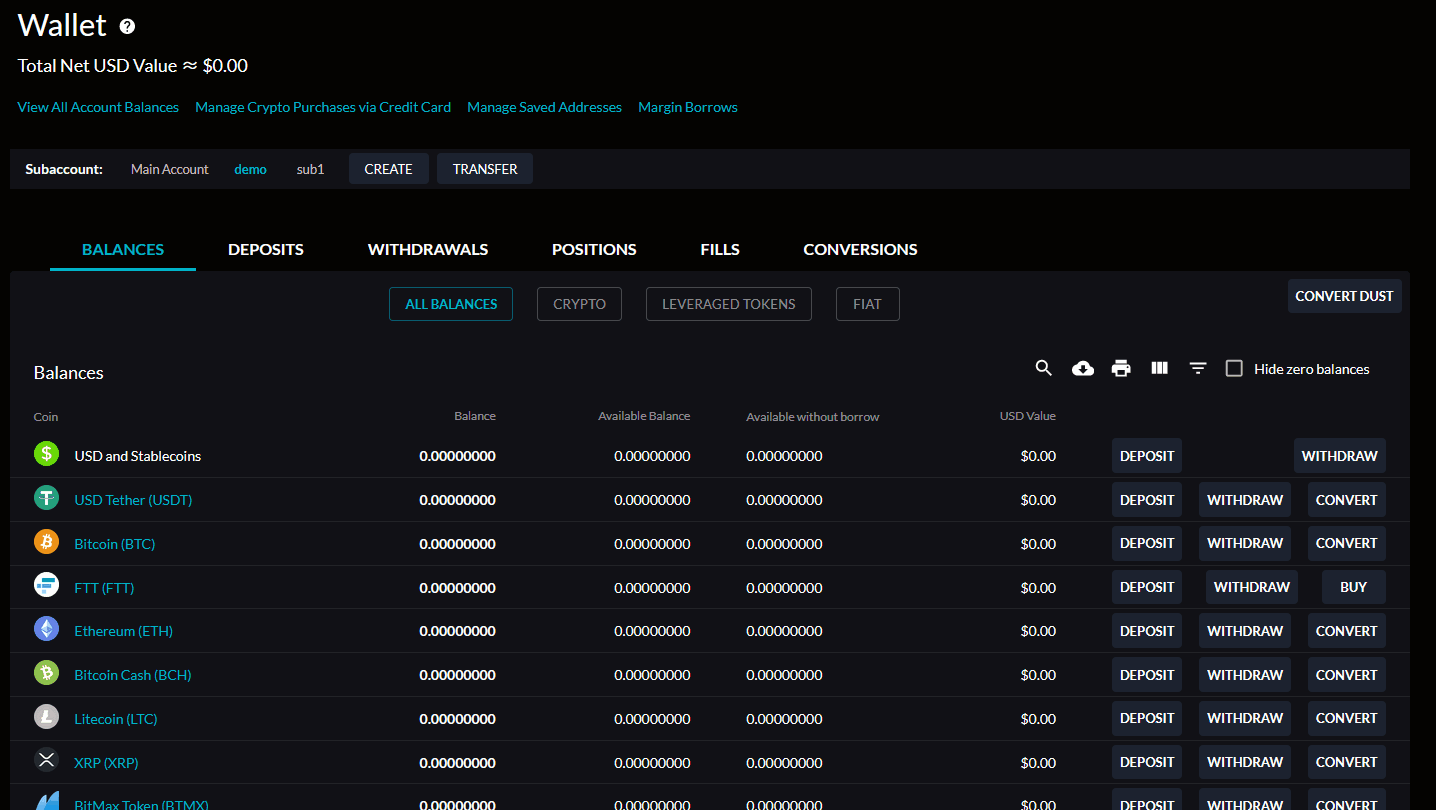Viewport: 1436px width, 810px height.
Task: Filter balances by Fiat
Action: coord(867,304)
